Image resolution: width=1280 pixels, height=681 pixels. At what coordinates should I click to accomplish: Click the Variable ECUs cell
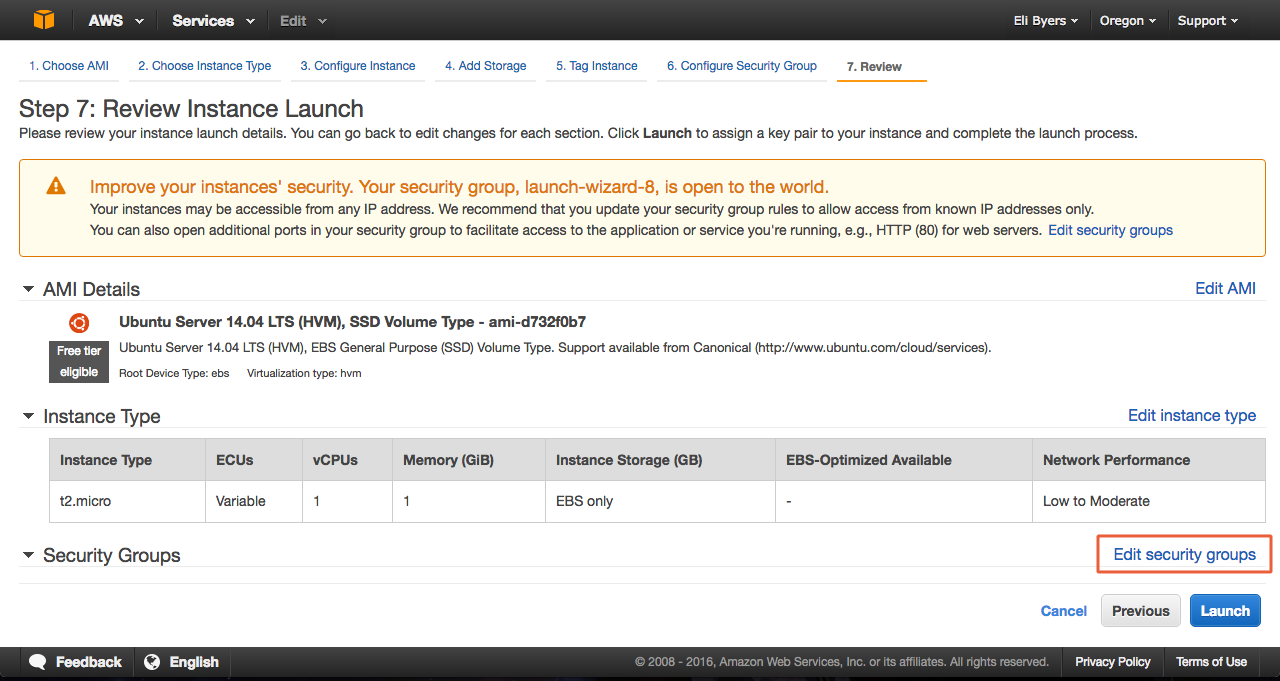click(x=254, y=501)
